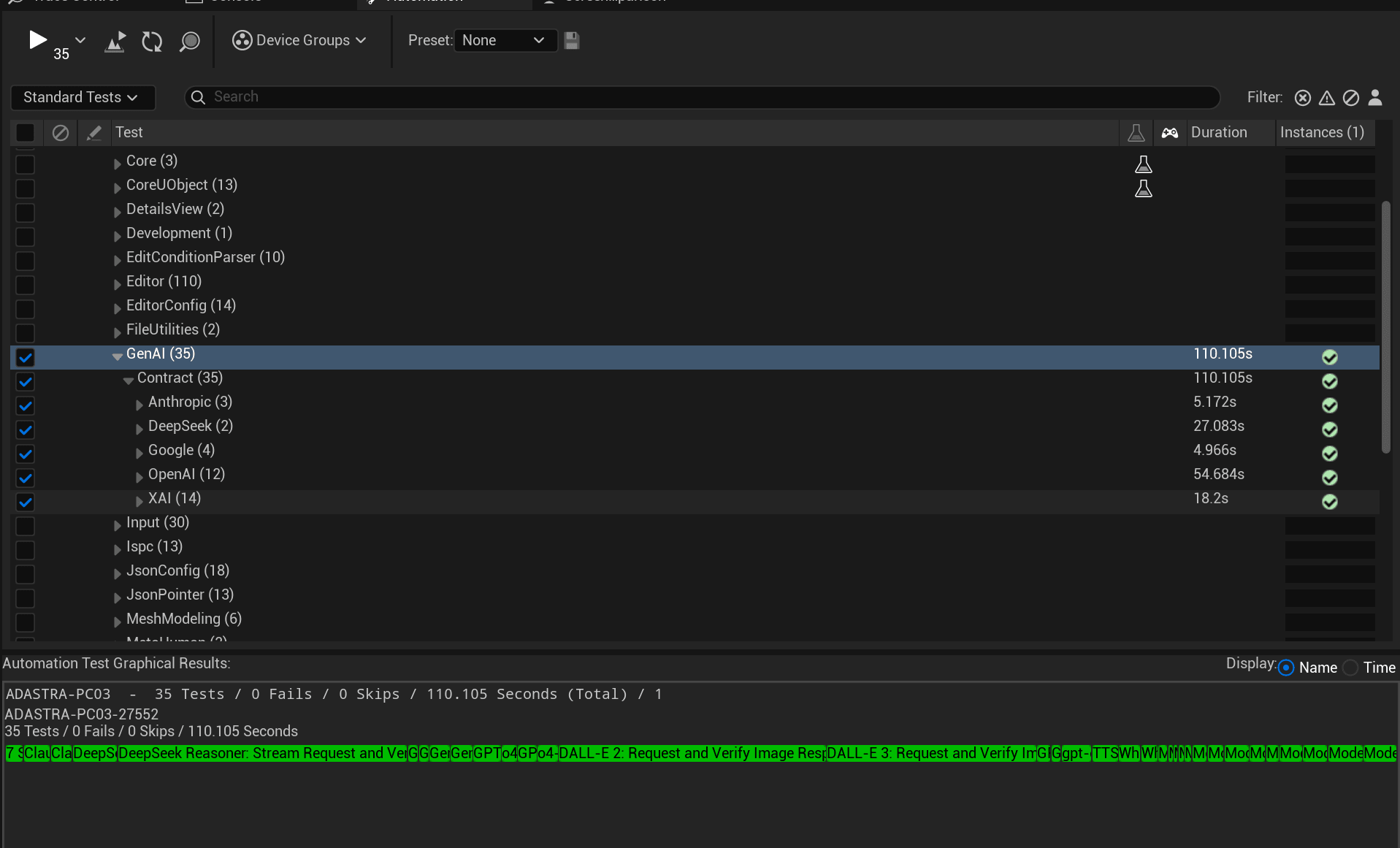The image size is (1400, 848).
Task: Toggle the errors filter icon
Action: pyautogui.click(x=1302, y=97)
